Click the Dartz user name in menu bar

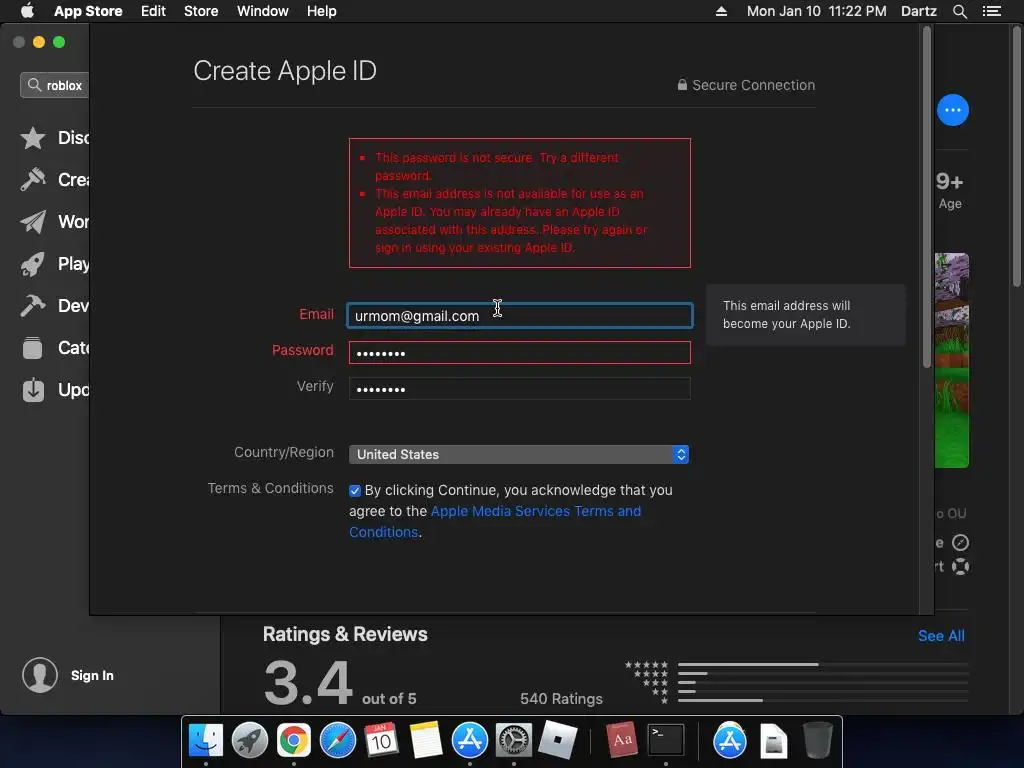[919, 11]
